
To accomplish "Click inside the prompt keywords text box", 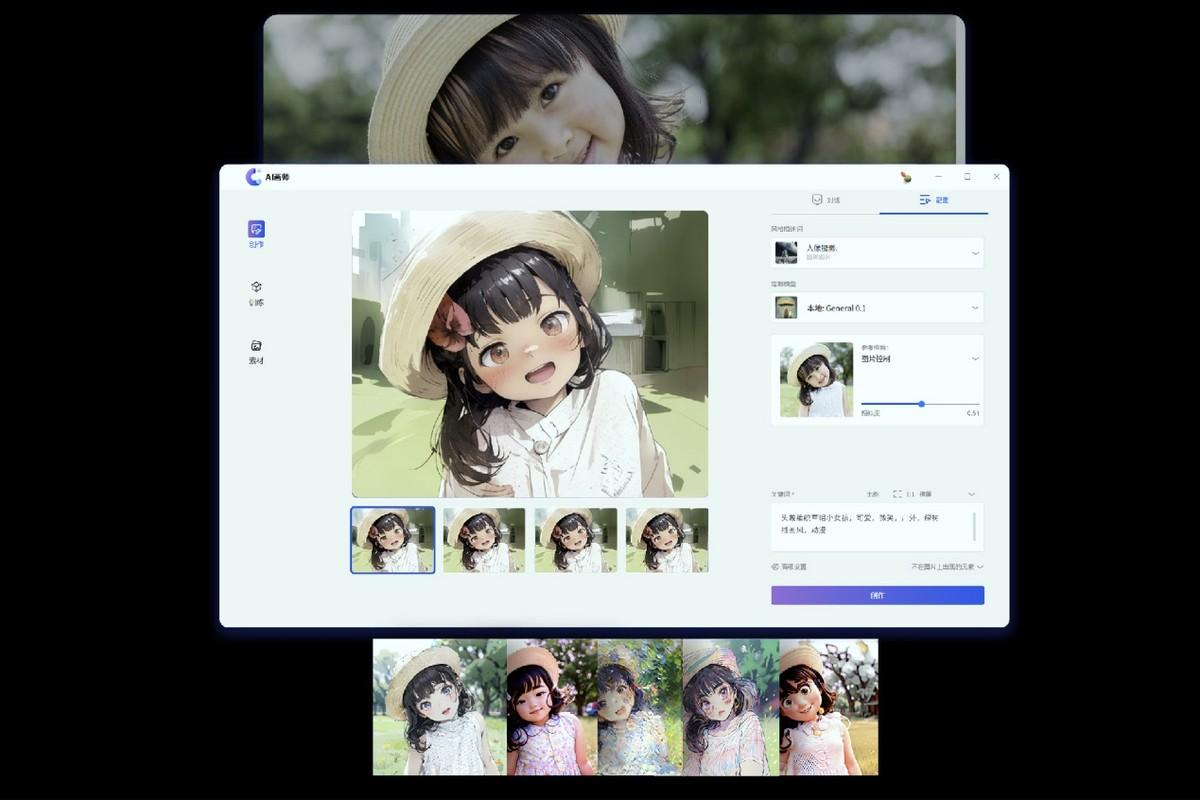I will (870, 526).
